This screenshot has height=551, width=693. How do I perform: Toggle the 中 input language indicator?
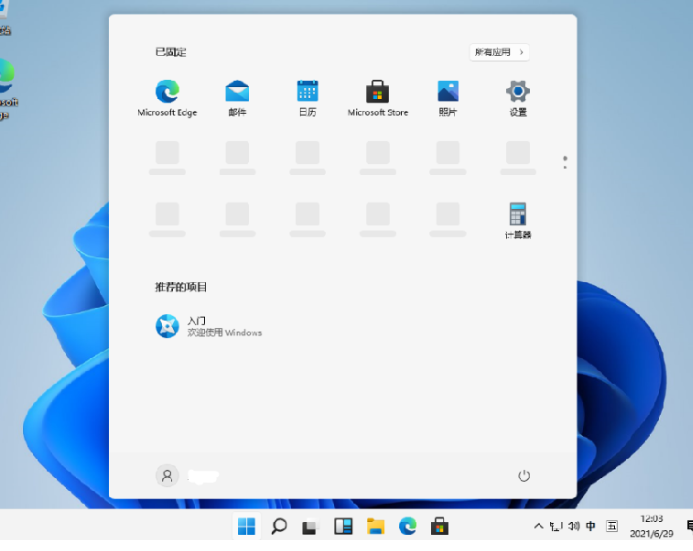[590, 526]
